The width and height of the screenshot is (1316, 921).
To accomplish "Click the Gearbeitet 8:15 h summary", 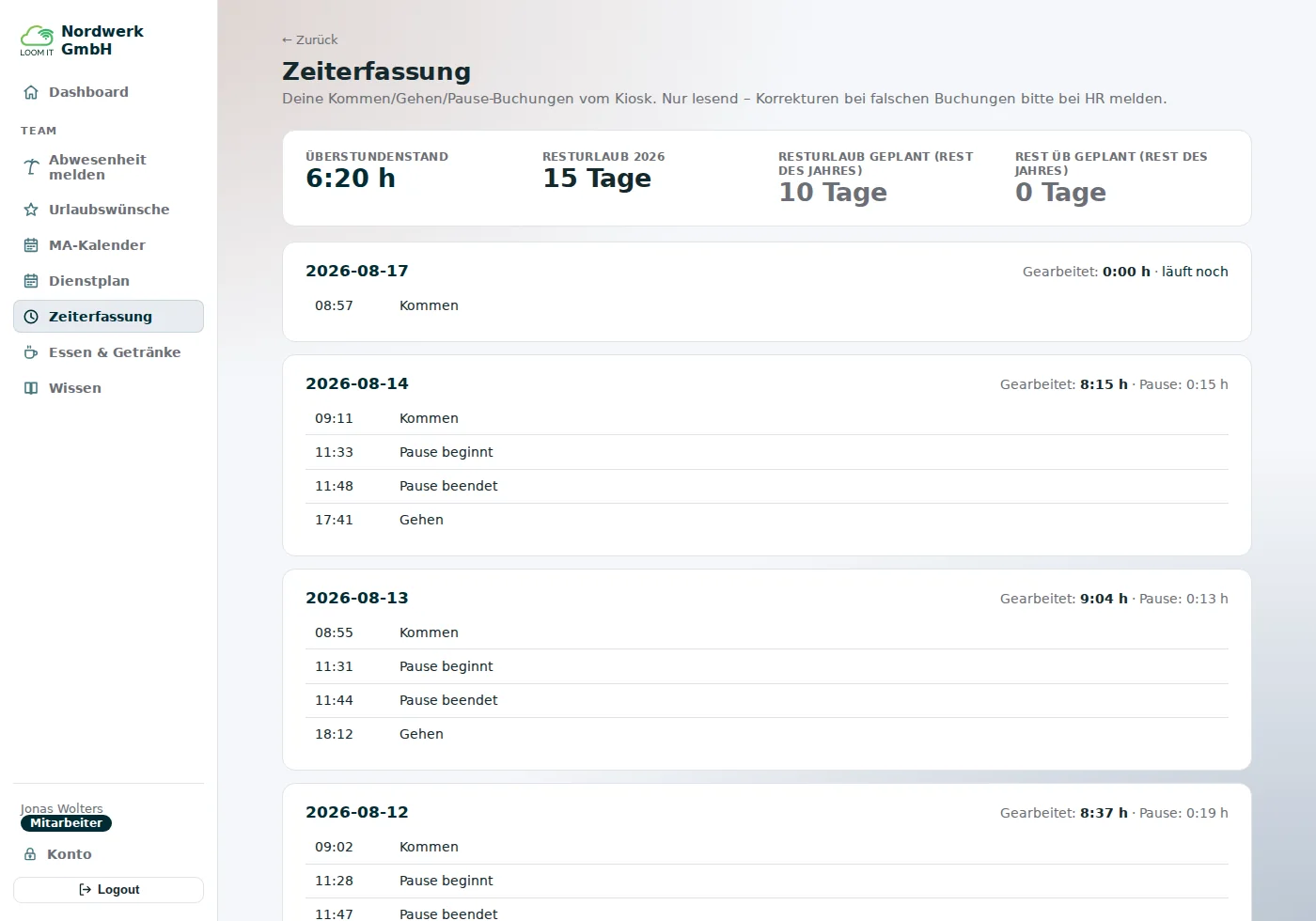I will click(x=1114, y=384).
